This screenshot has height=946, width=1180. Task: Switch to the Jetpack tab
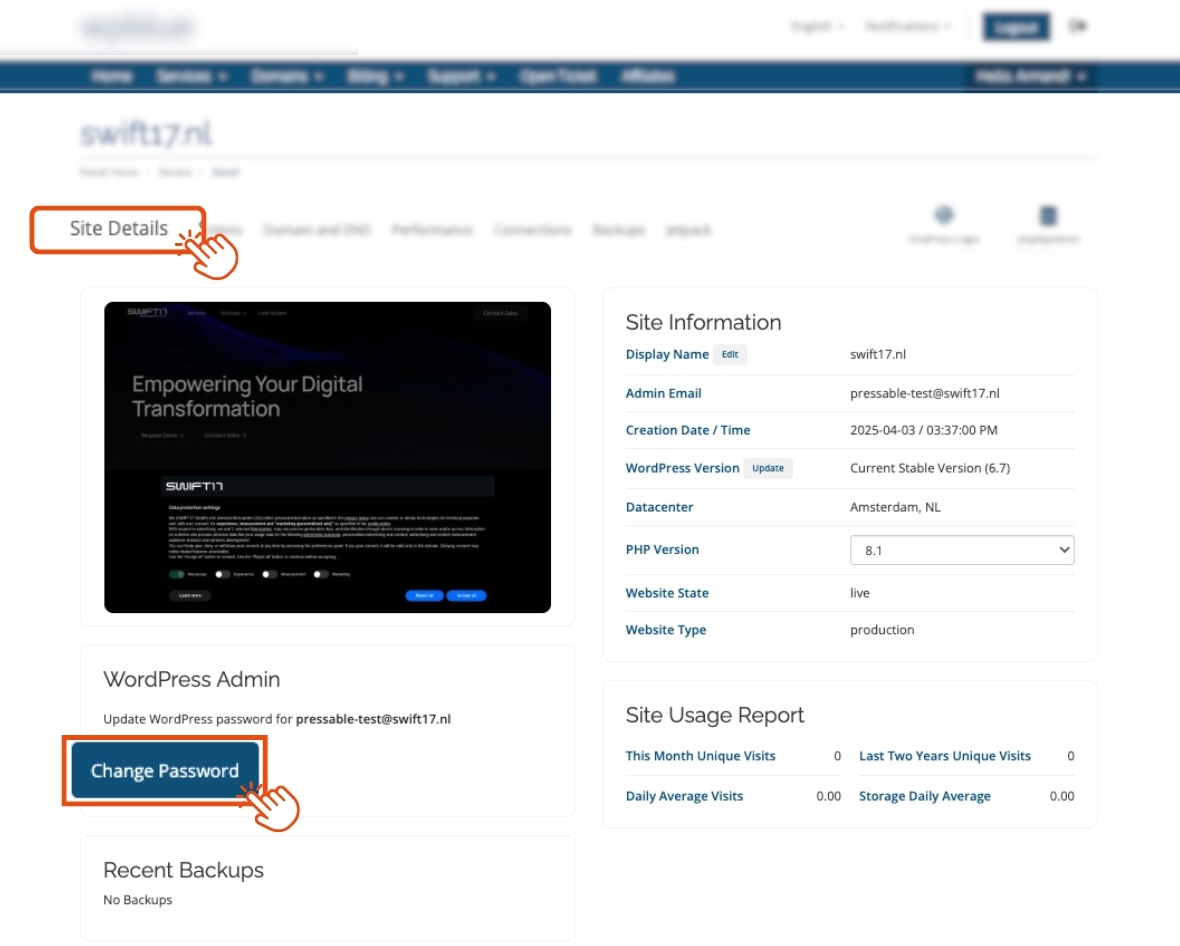pos(688,230)
